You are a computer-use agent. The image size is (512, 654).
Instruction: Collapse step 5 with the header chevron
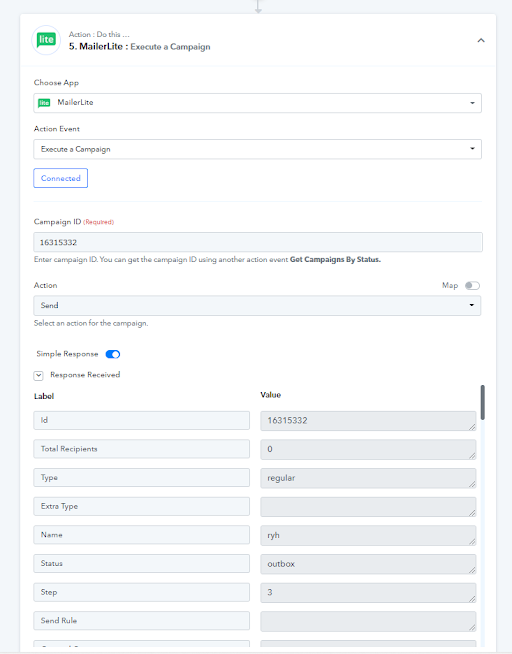point(481,40)
